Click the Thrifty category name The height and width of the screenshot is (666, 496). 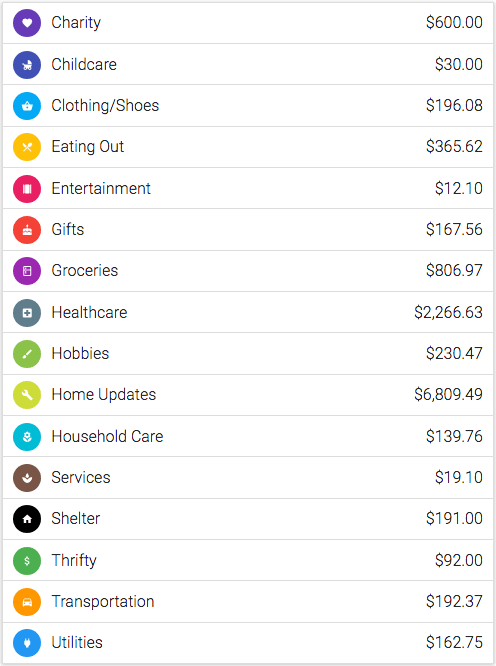coord(74,560)
